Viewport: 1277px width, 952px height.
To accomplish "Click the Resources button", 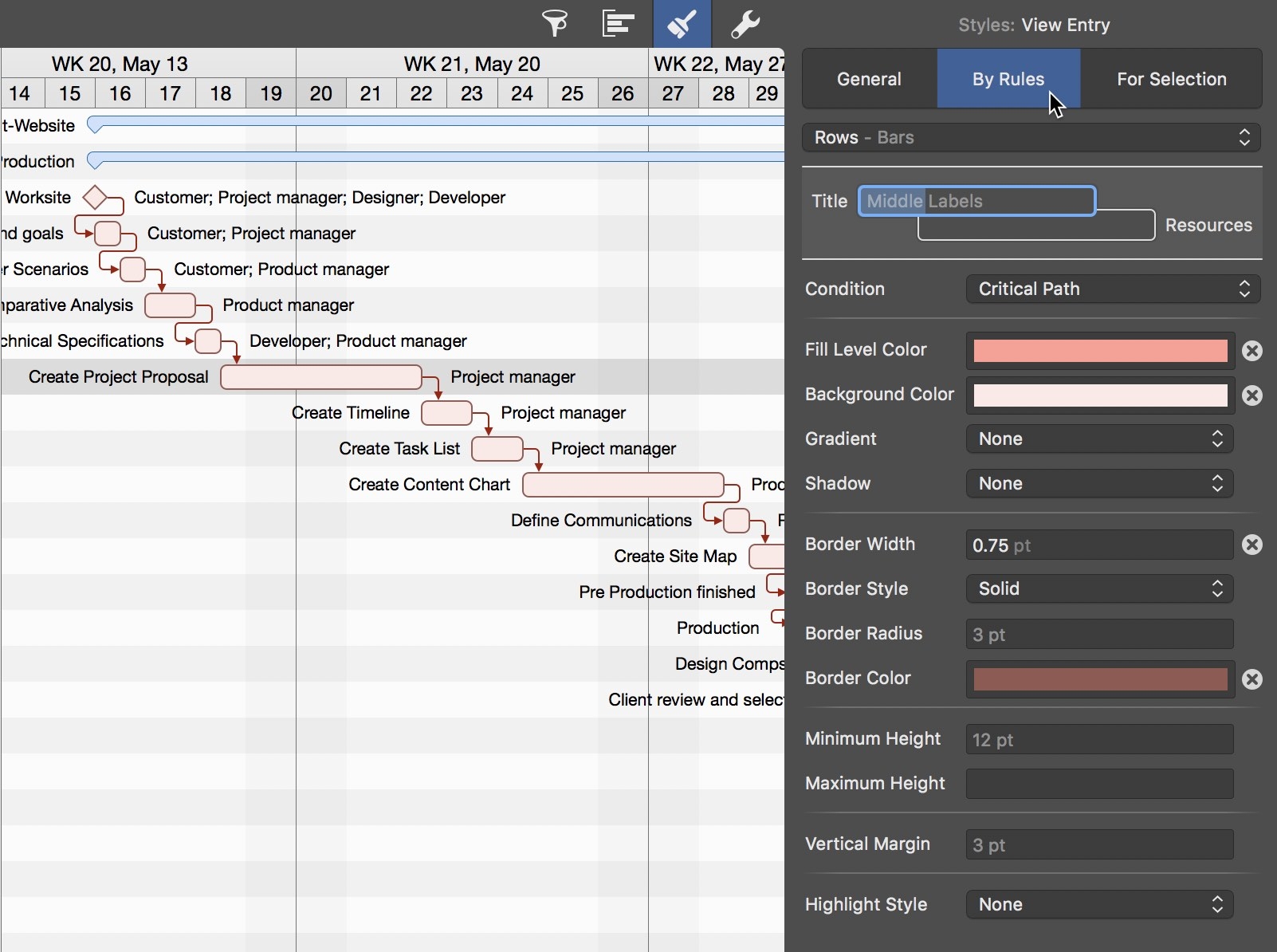I will (1208, 225).
